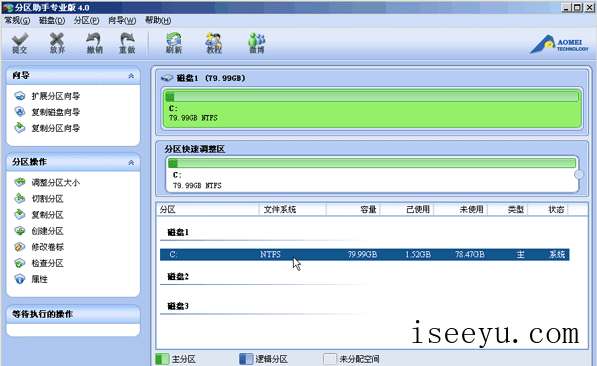The height and width of the screenshot is (366, 597).
Task: Click the C: partition bar in 磁盘1
Action: [x=372, y=108]
